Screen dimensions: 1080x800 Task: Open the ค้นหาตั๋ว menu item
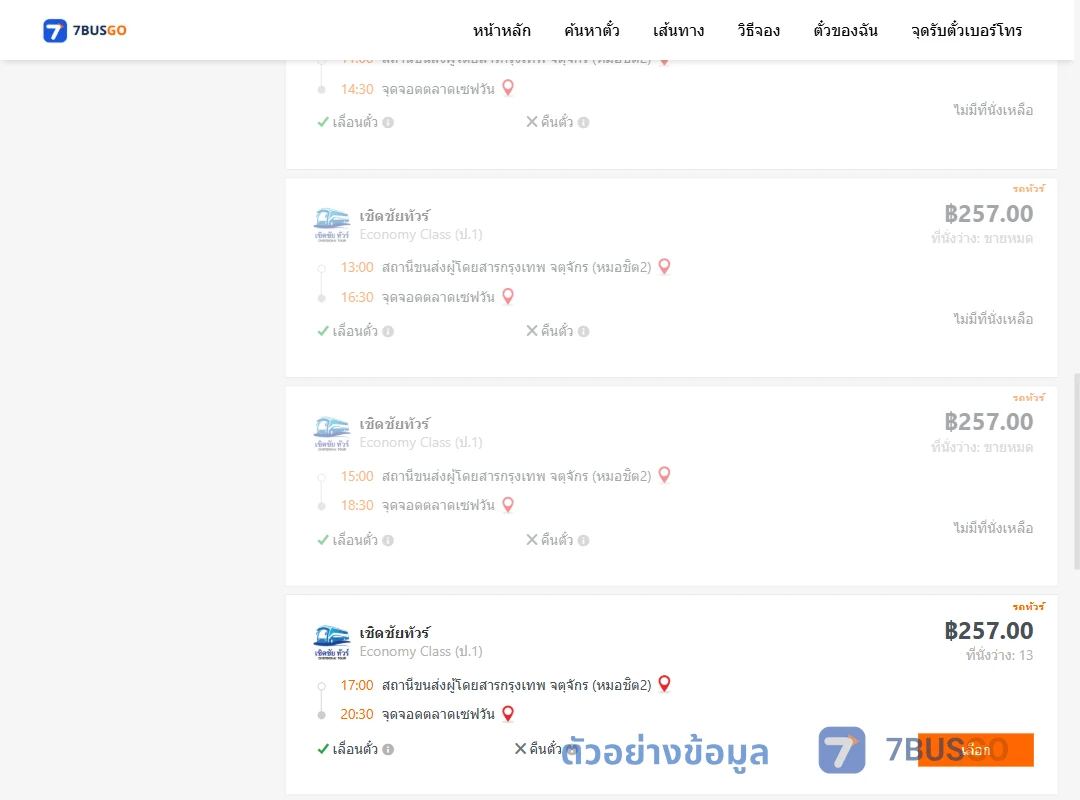(x=592, y=30)
